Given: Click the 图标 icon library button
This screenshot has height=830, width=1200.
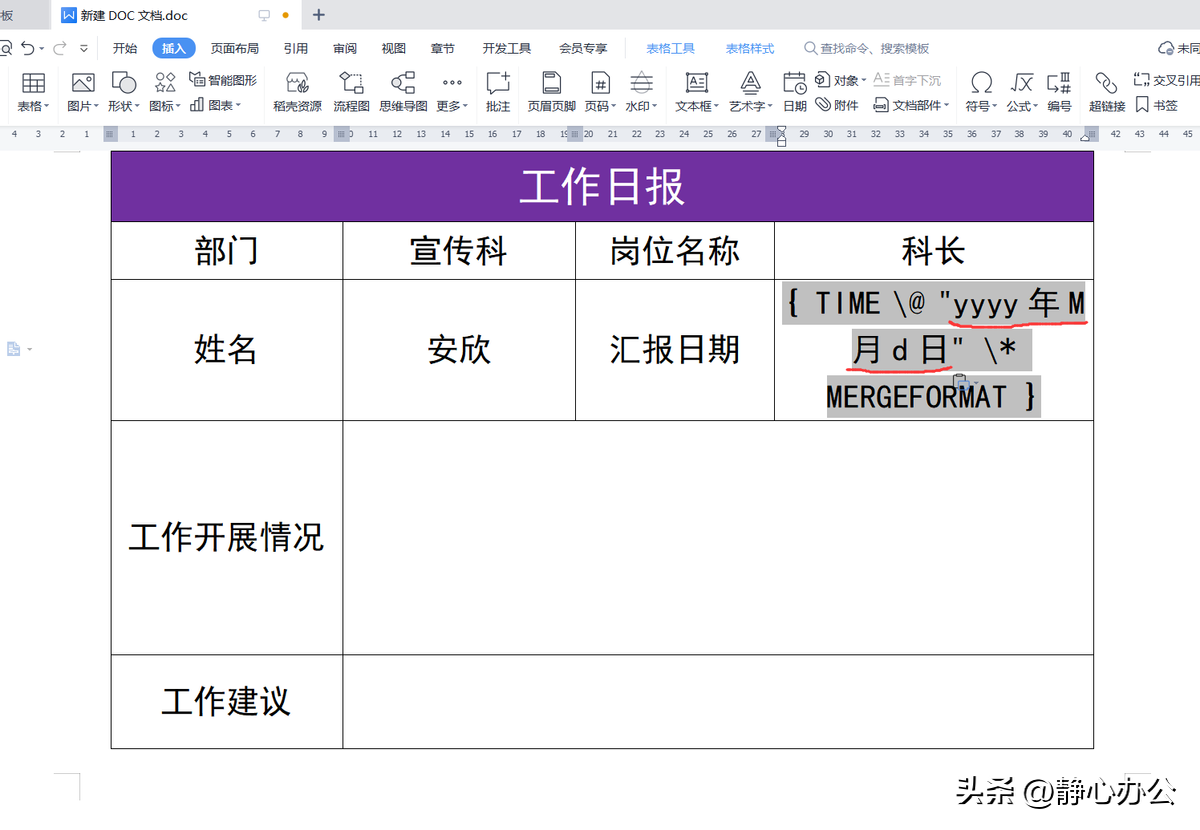Looking at the screenshot, I should (165, 83).
